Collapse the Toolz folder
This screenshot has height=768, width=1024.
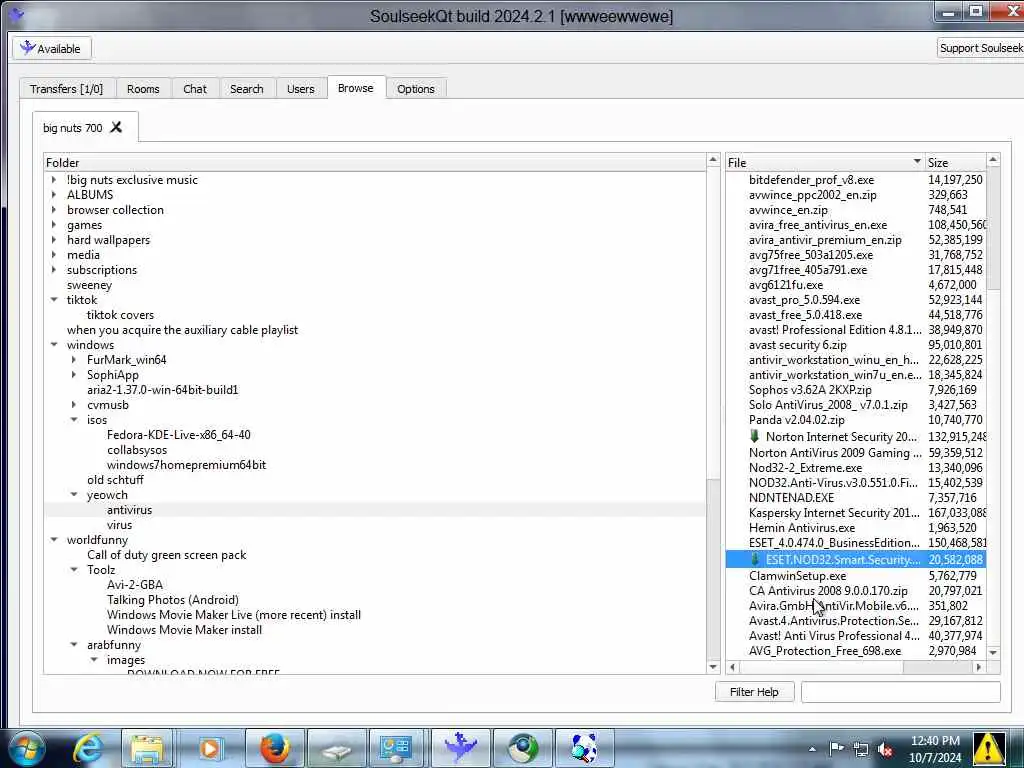[74, 569]
